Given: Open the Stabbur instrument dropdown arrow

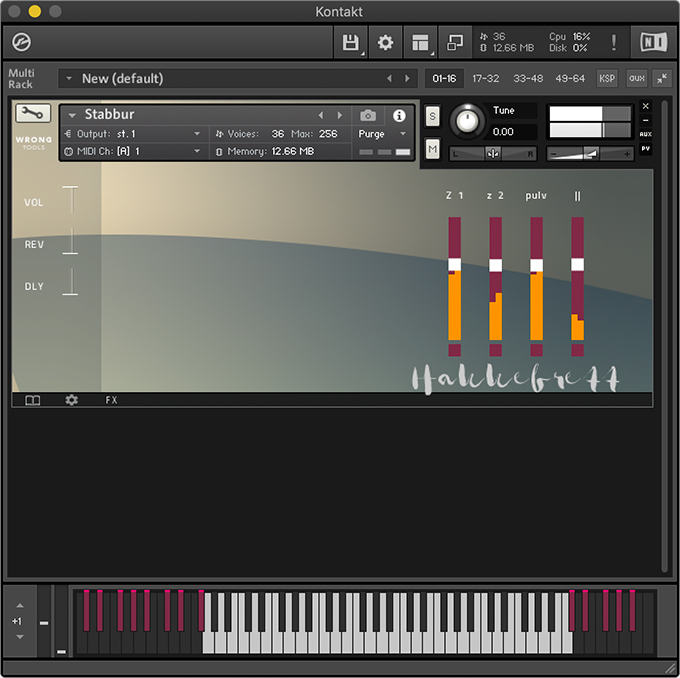Looking at the screenshot, I should (x=72, y=115).
